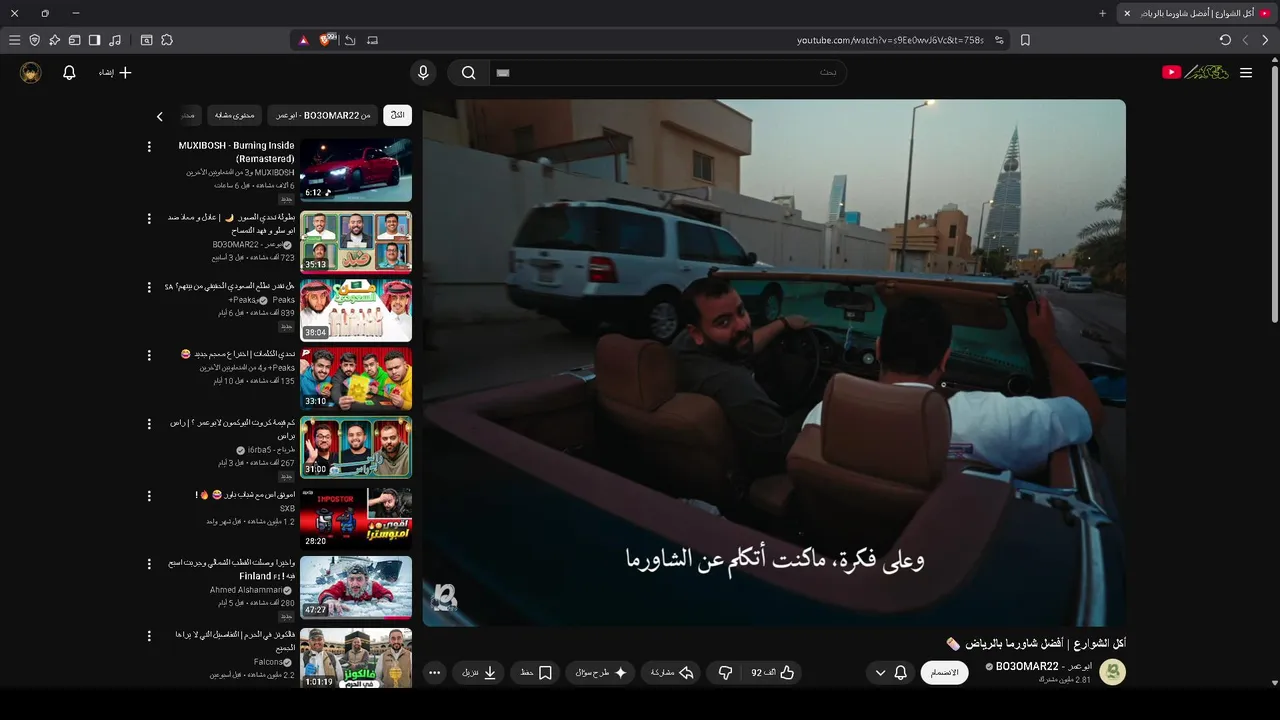This screenshot has width=1280, height=720.
Task: Click the share arrow icon in address bar
Action: (x=350, y=40)
